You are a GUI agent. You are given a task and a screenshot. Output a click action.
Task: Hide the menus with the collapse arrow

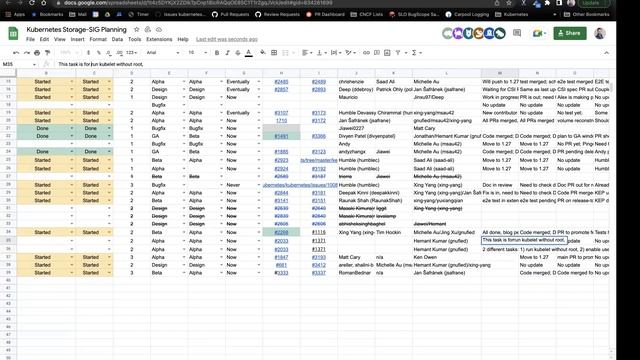pos(606,53)
